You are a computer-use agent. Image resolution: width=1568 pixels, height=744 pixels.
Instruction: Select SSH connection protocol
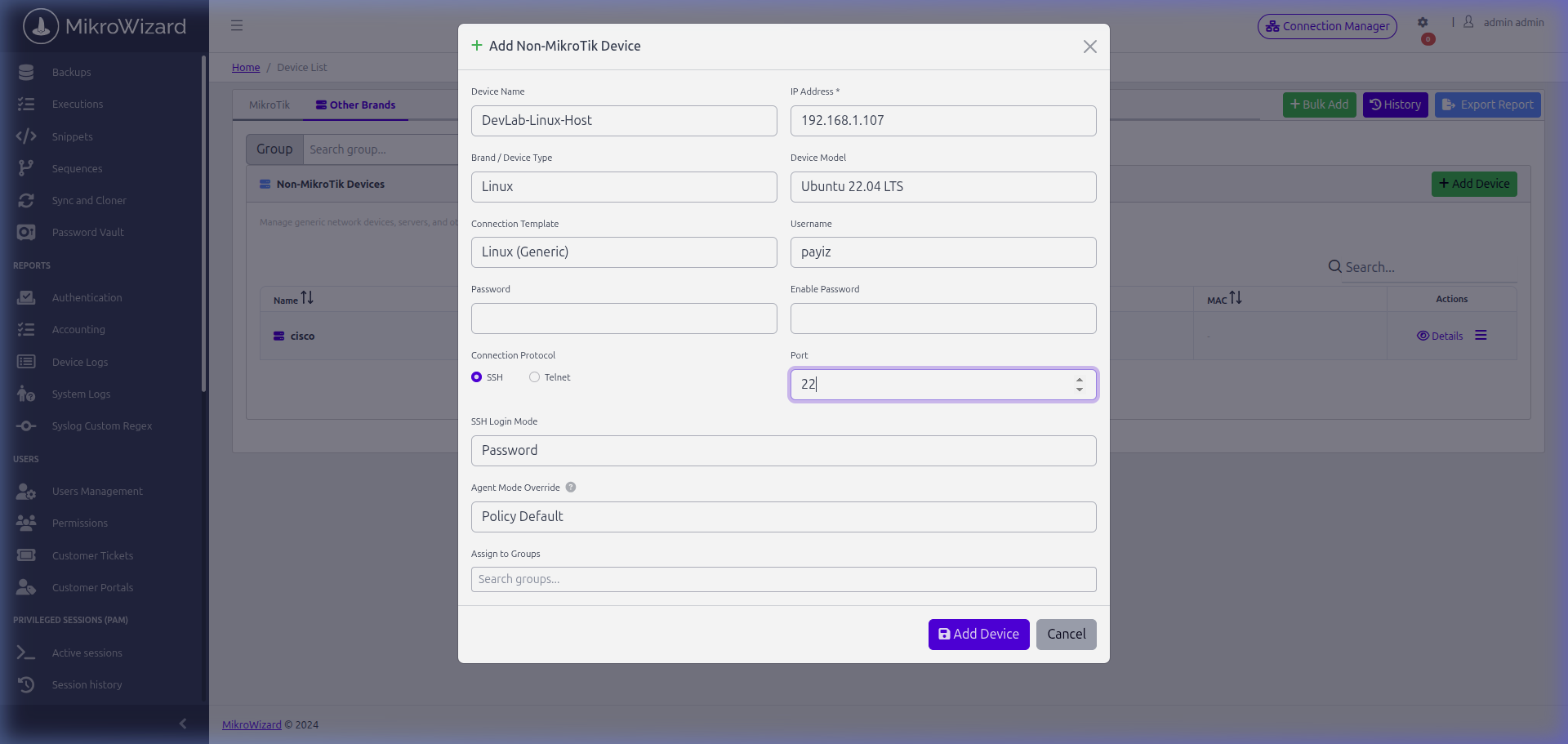point(477,377)
